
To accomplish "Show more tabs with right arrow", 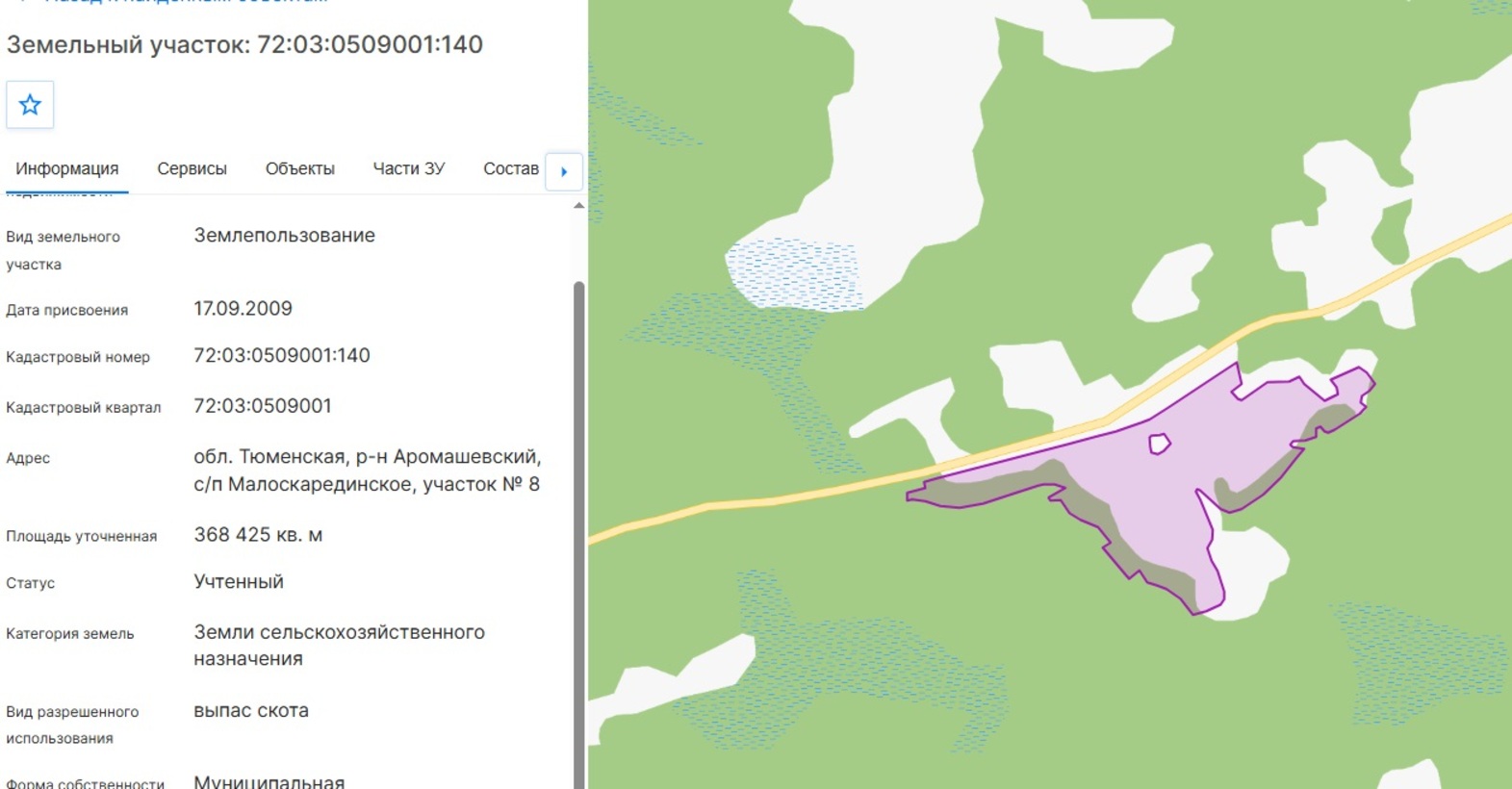I will click(564, 171).
